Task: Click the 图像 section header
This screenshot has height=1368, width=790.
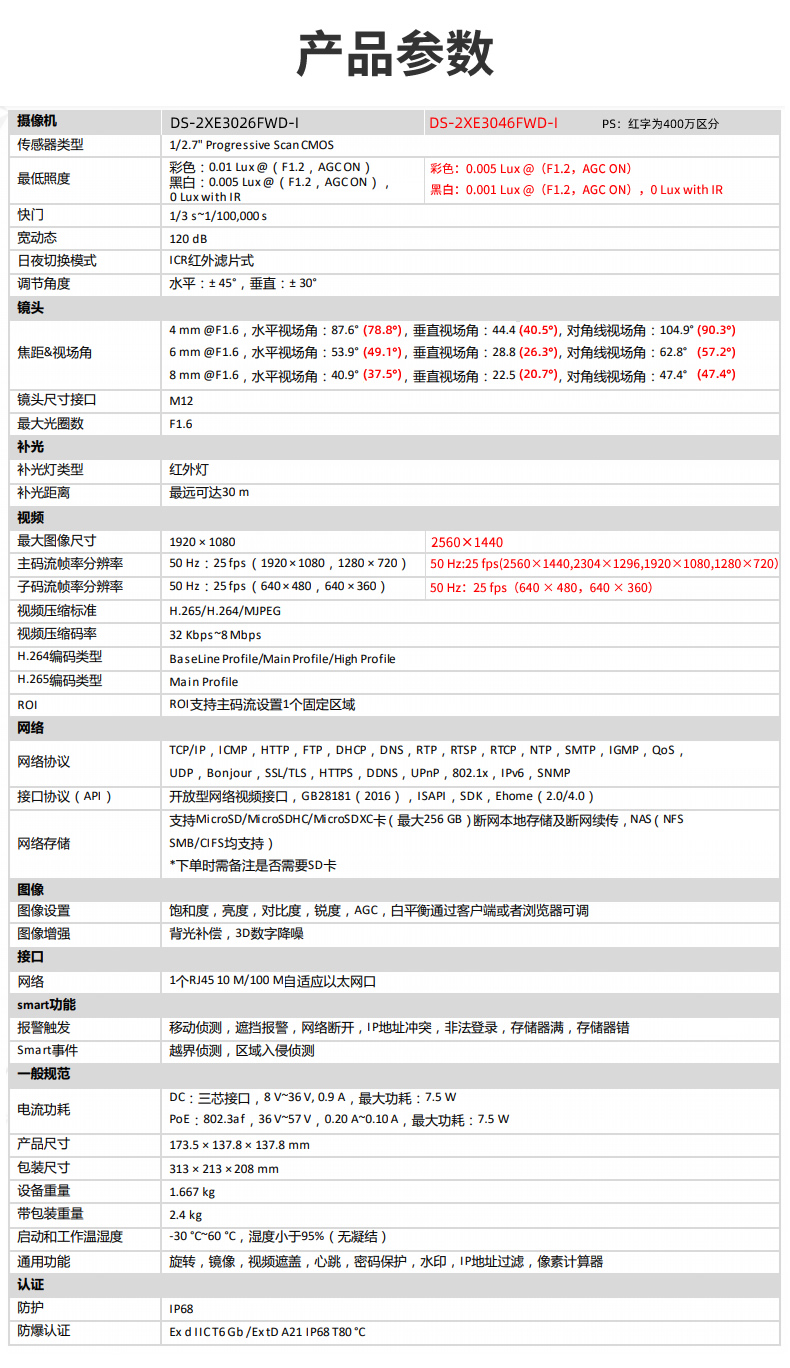Action: (x=31, y=889)
